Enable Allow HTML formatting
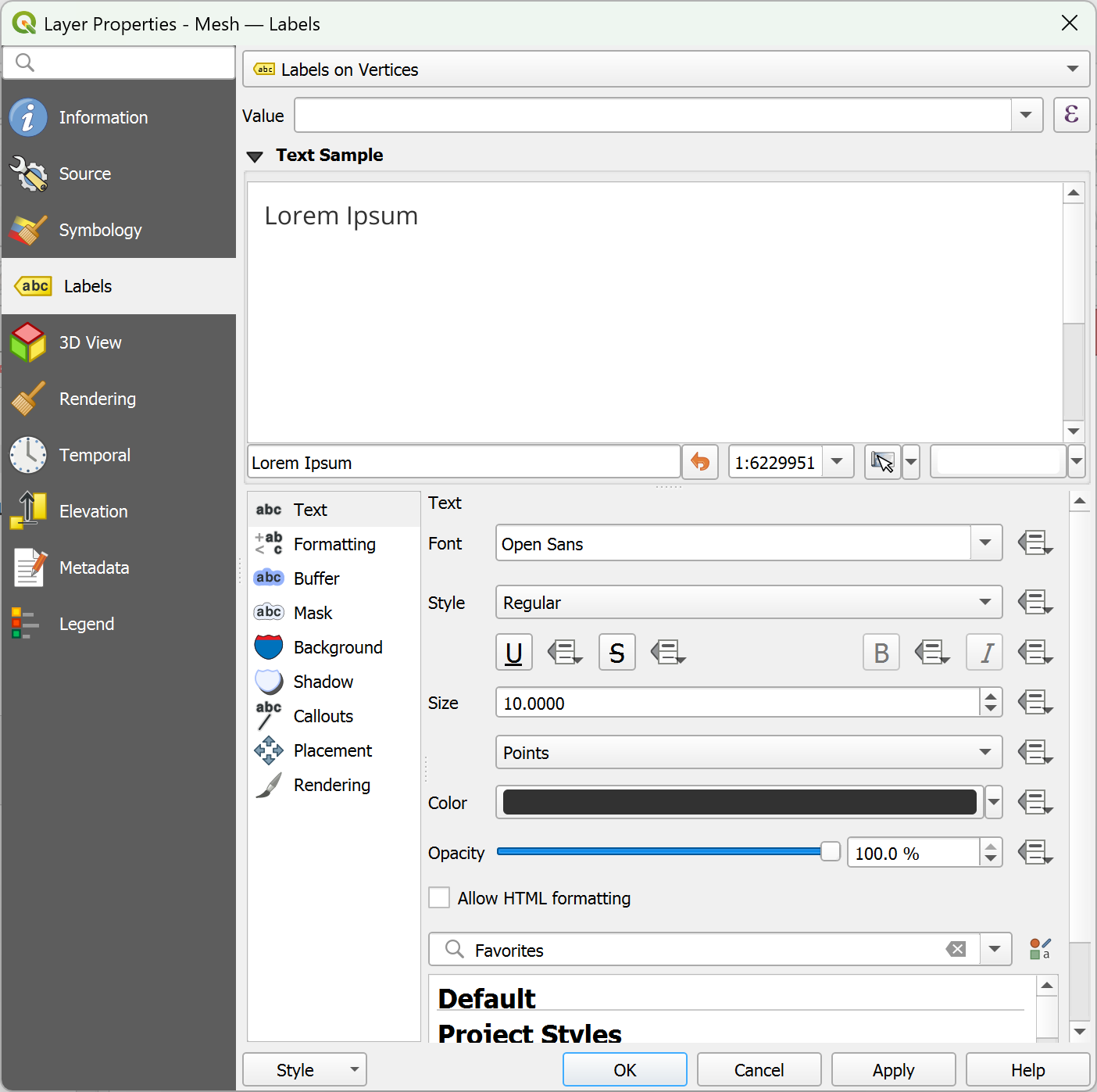Screen dimensions: 1097x1092 tap(439, 897)
